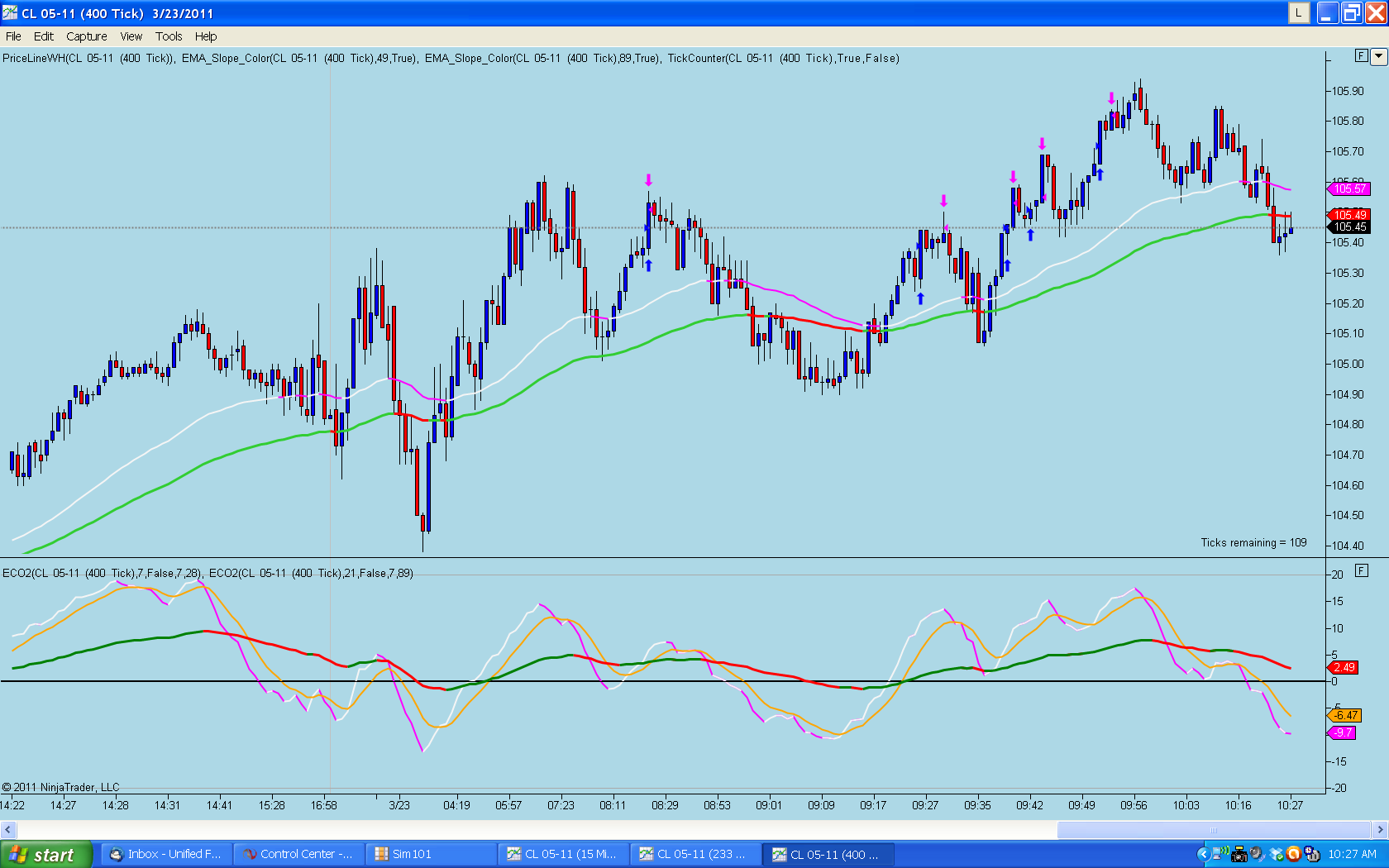This screenshot has height=868, width=1389.
Task: Open the Windows start button
Action: coord(45,854)
